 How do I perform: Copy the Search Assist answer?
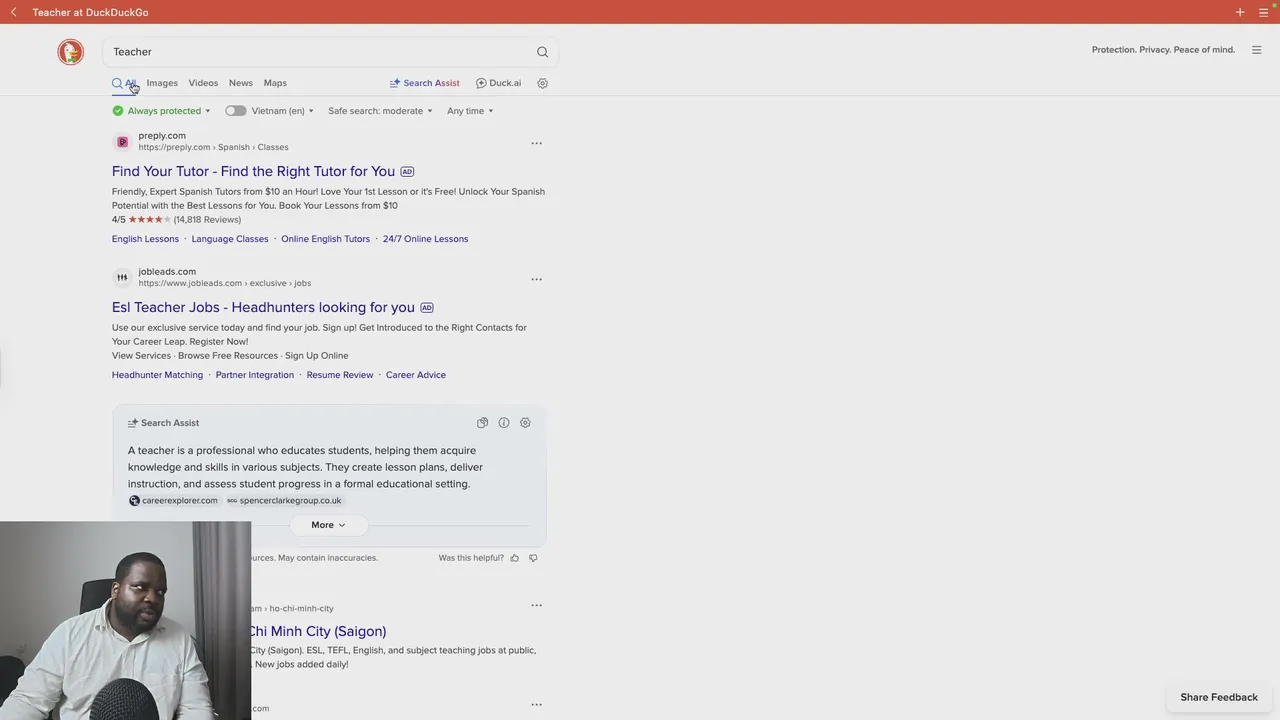click(482, 423)
